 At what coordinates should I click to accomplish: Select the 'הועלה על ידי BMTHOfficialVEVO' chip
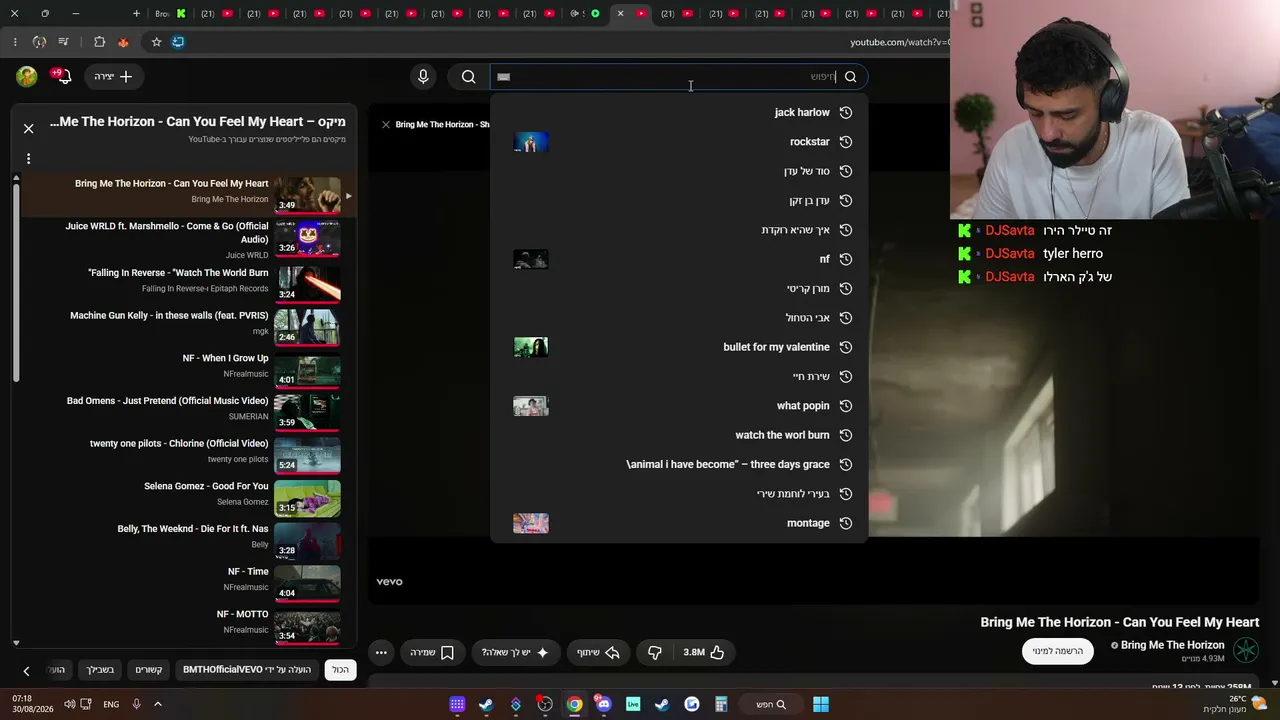point(247,669)
